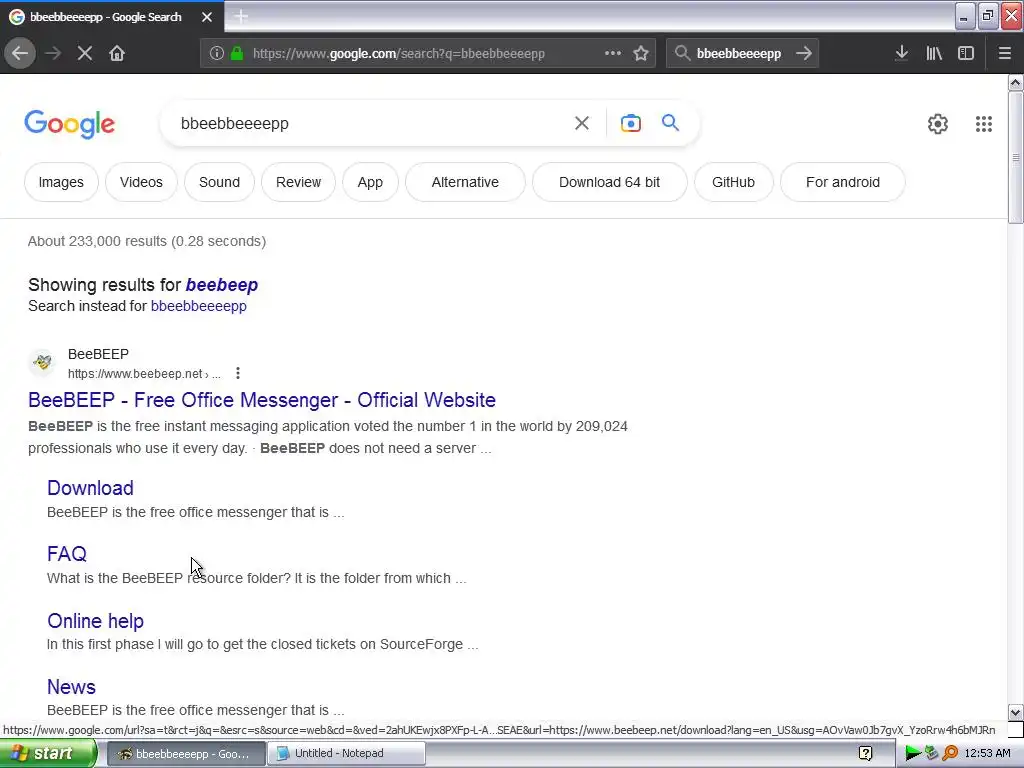Image resolution: width=1024 pixels, height=768 pixels.
Task: Select the bbeebbeeeepp Google Search tab
Action: tap(112, 17)
